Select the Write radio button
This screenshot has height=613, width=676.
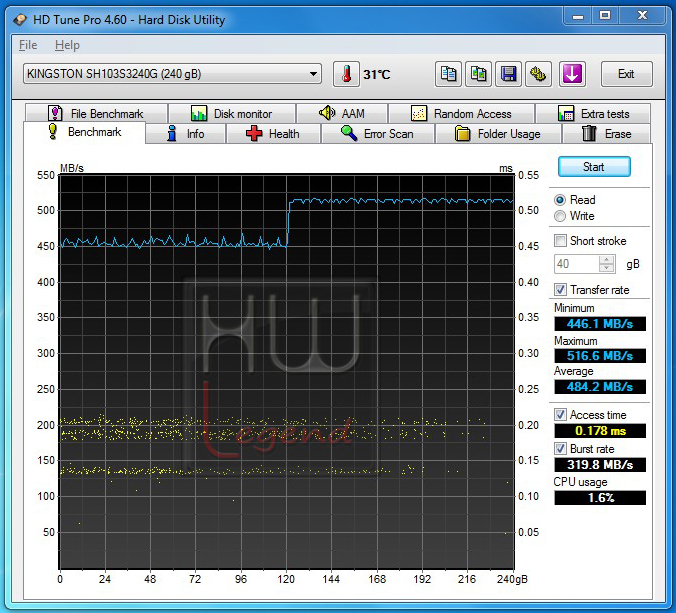[x=560, y=216]
